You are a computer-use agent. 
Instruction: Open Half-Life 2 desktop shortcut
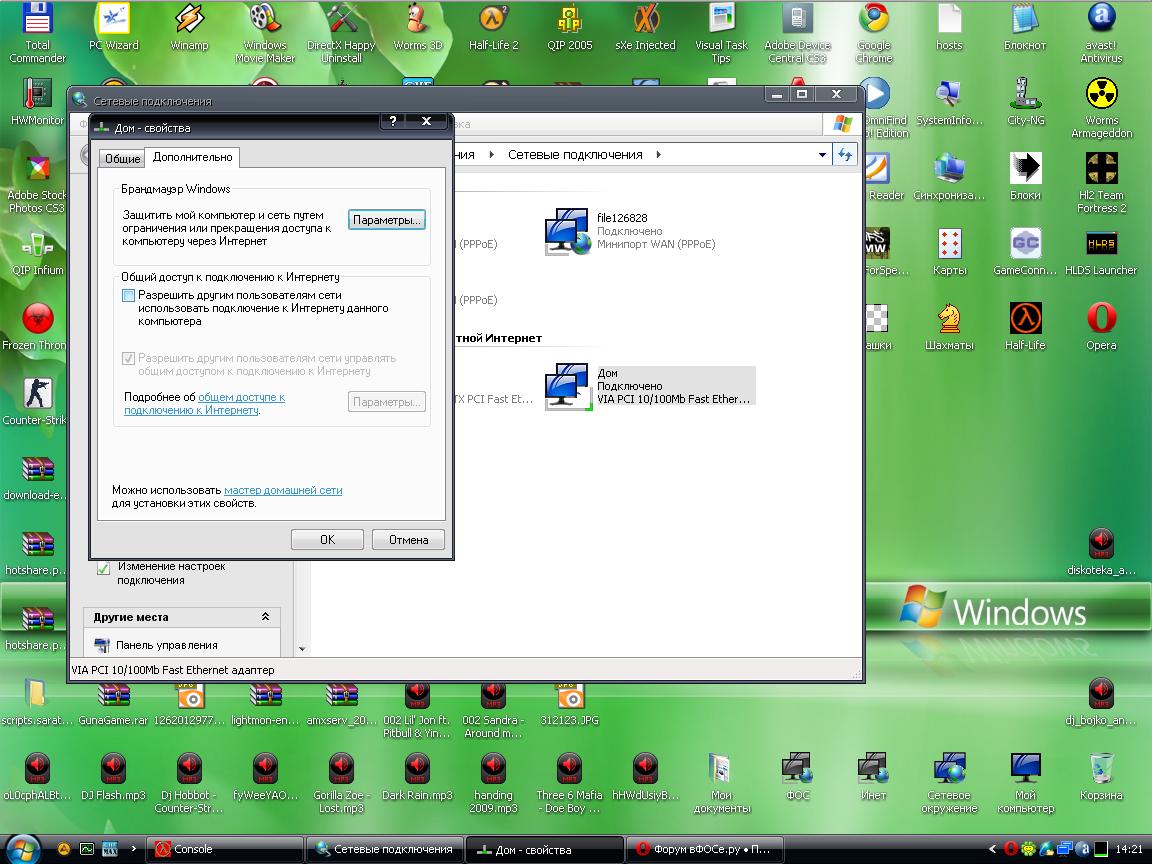coord(494,20)
